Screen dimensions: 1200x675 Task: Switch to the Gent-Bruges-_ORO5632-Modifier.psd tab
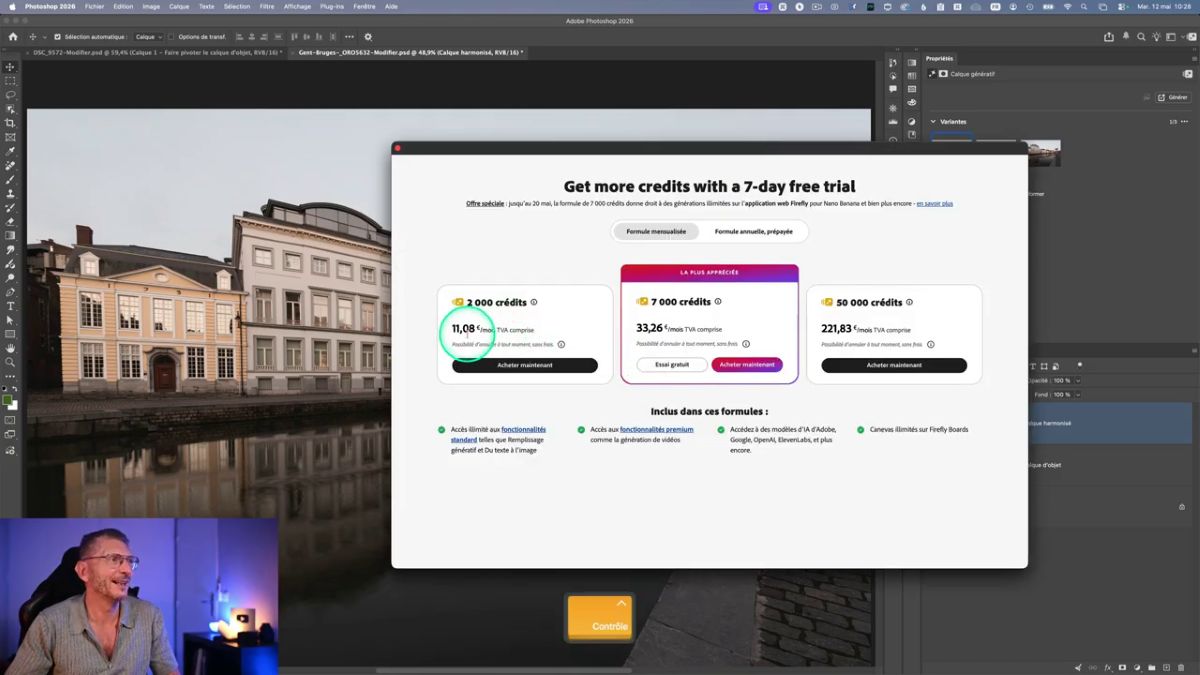(411, 52)
